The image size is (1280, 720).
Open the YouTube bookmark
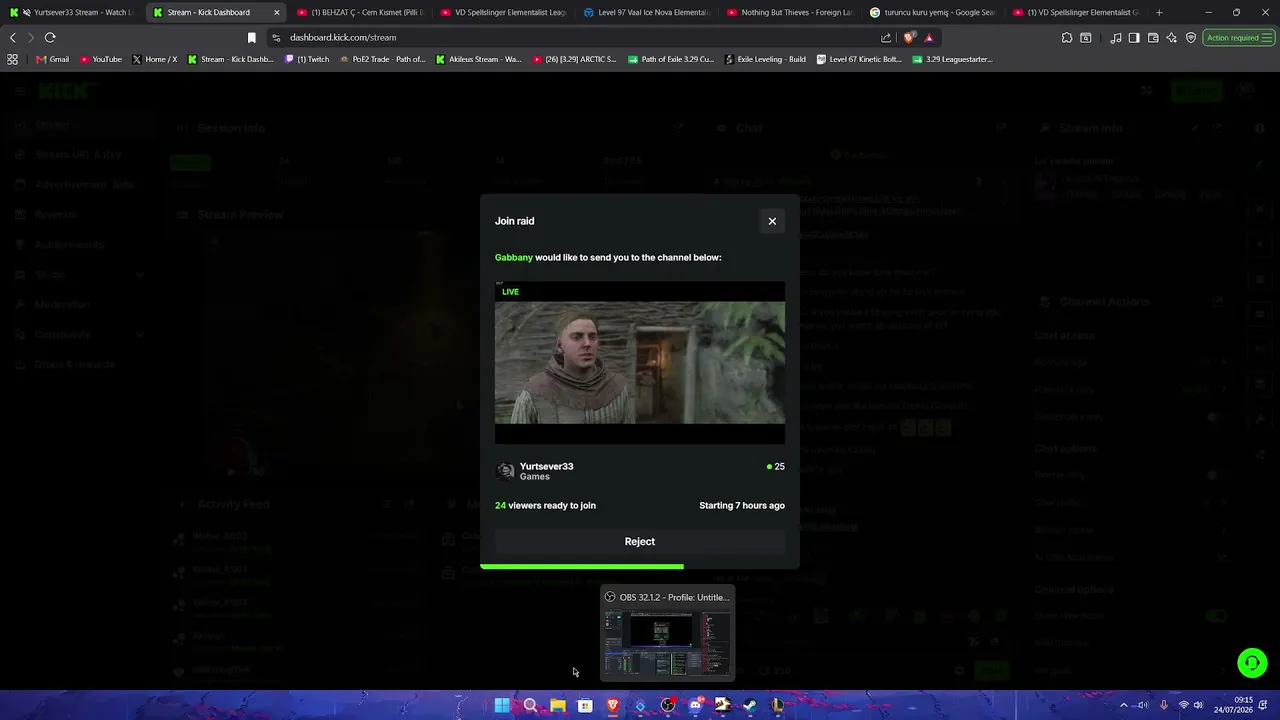[x=100, y=59]
